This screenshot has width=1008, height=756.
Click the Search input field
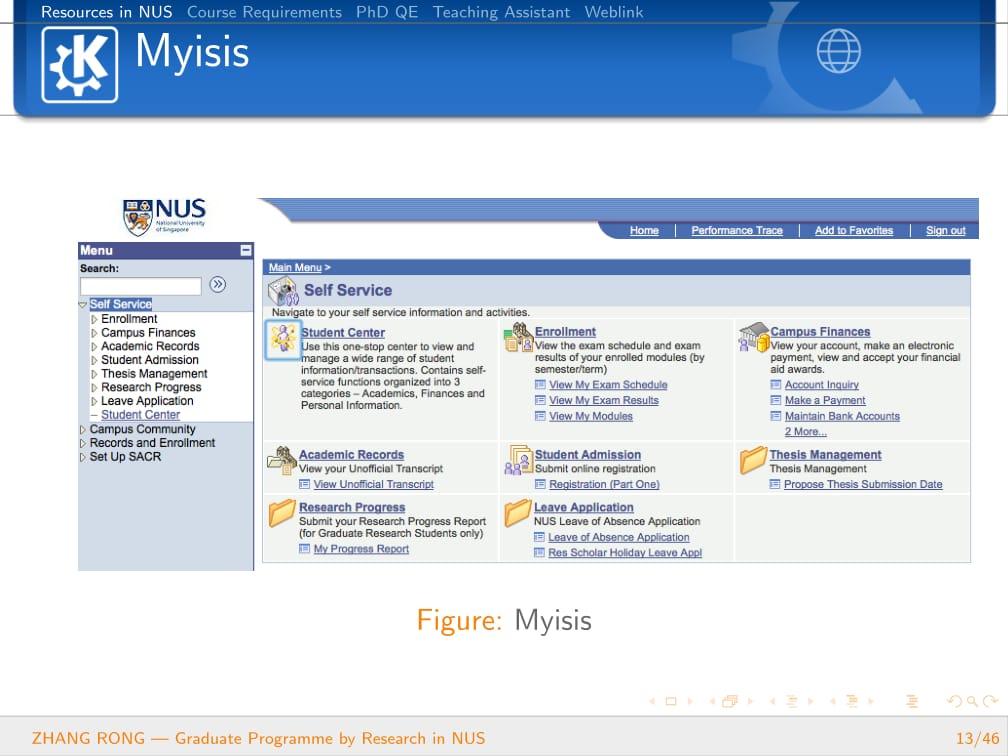pos(141,285)
